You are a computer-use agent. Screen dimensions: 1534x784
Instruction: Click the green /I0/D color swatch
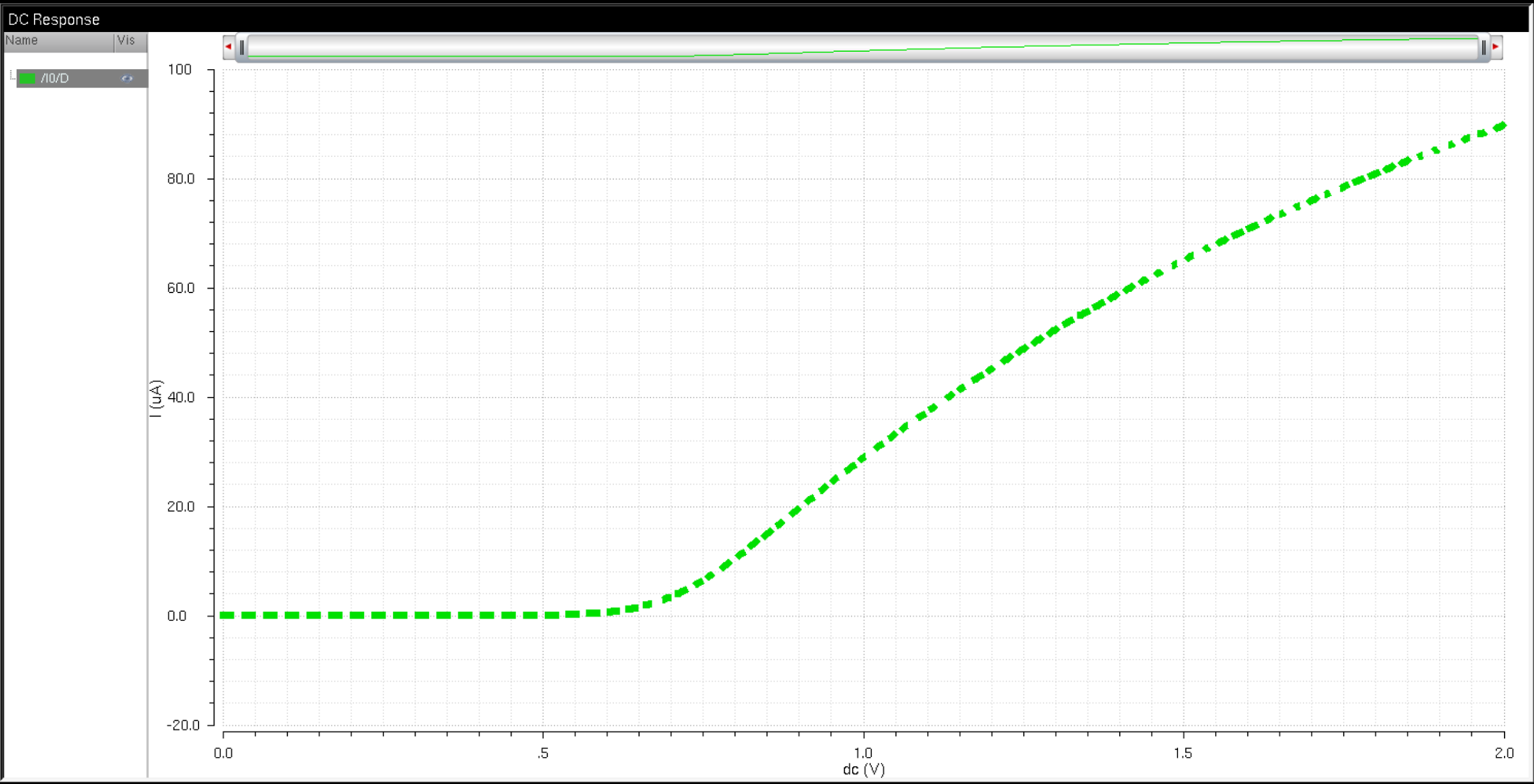(x=28, y=78)
